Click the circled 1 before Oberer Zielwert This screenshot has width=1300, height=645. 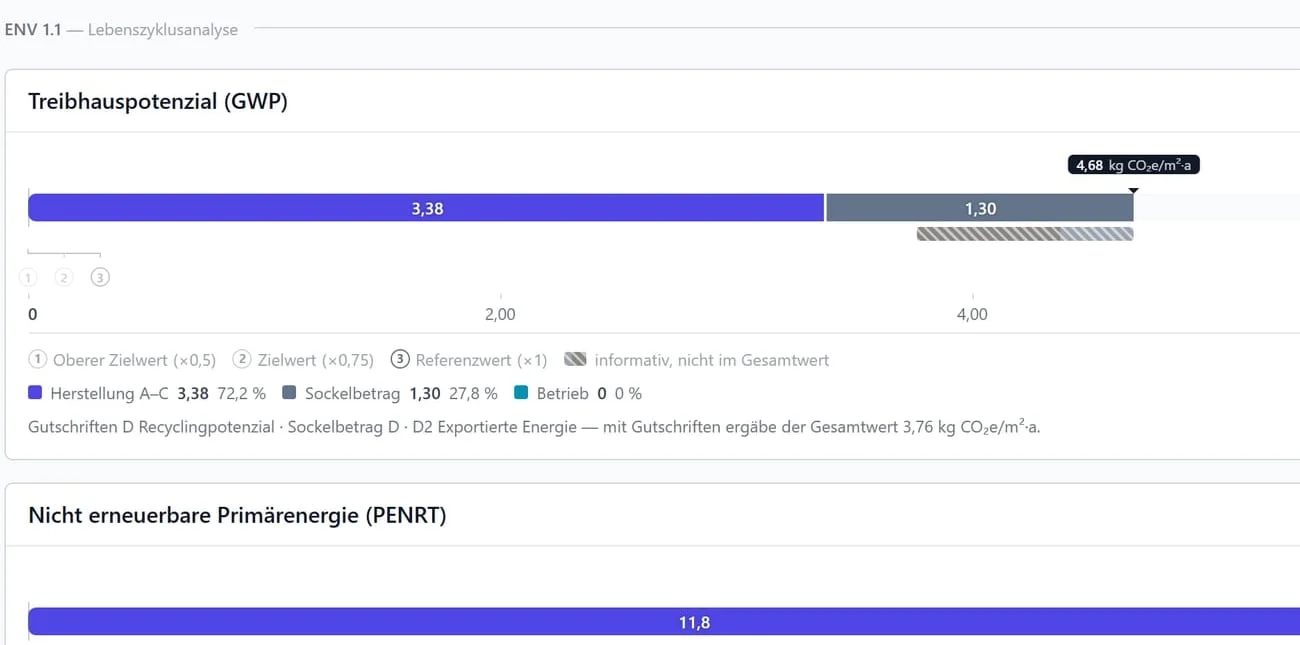tap(37, 360)
